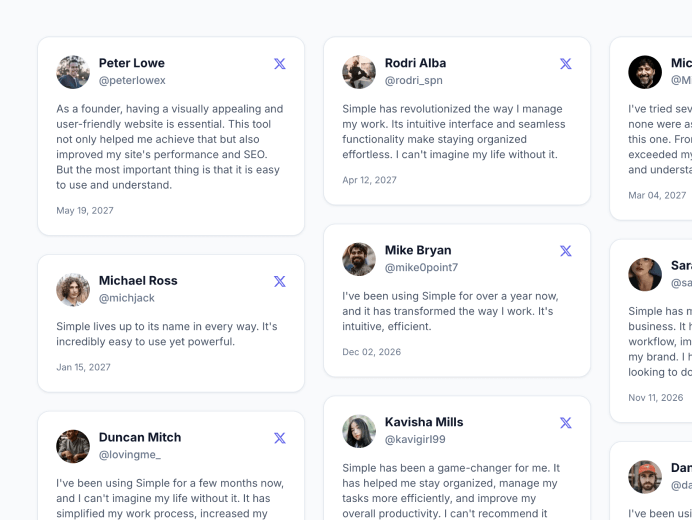Click the X icon on Rodri Alba's card
692x520 pixels.
pyautogui.click(x=566, y=64)
